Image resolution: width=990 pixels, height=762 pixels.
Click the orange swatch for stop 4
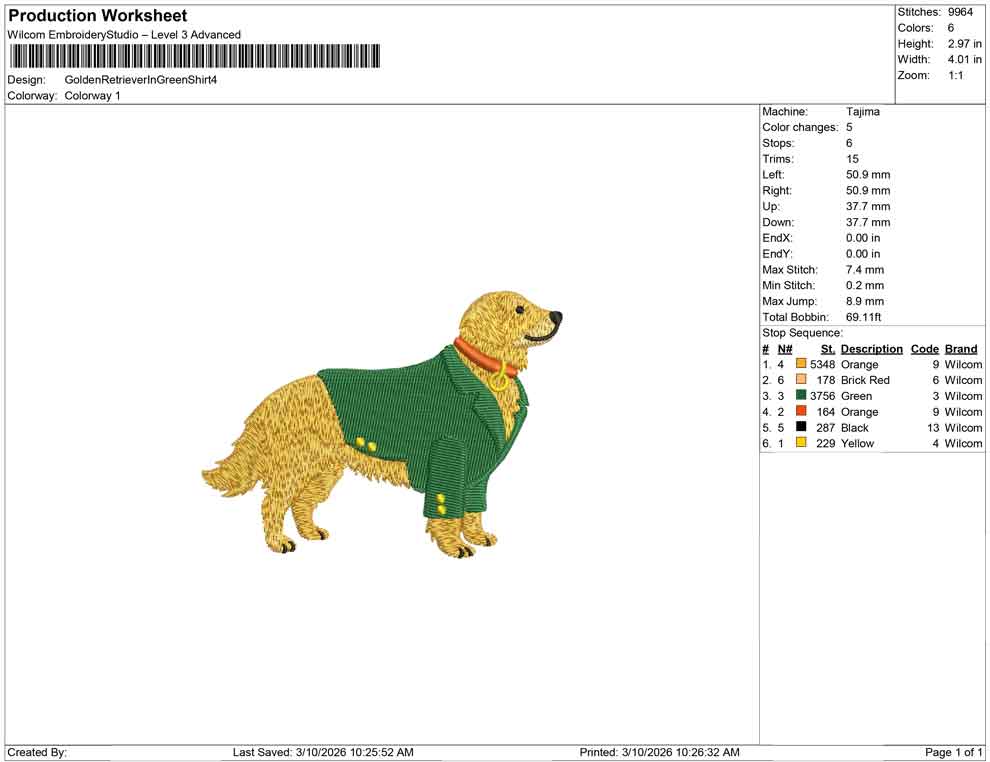(800, 412)
